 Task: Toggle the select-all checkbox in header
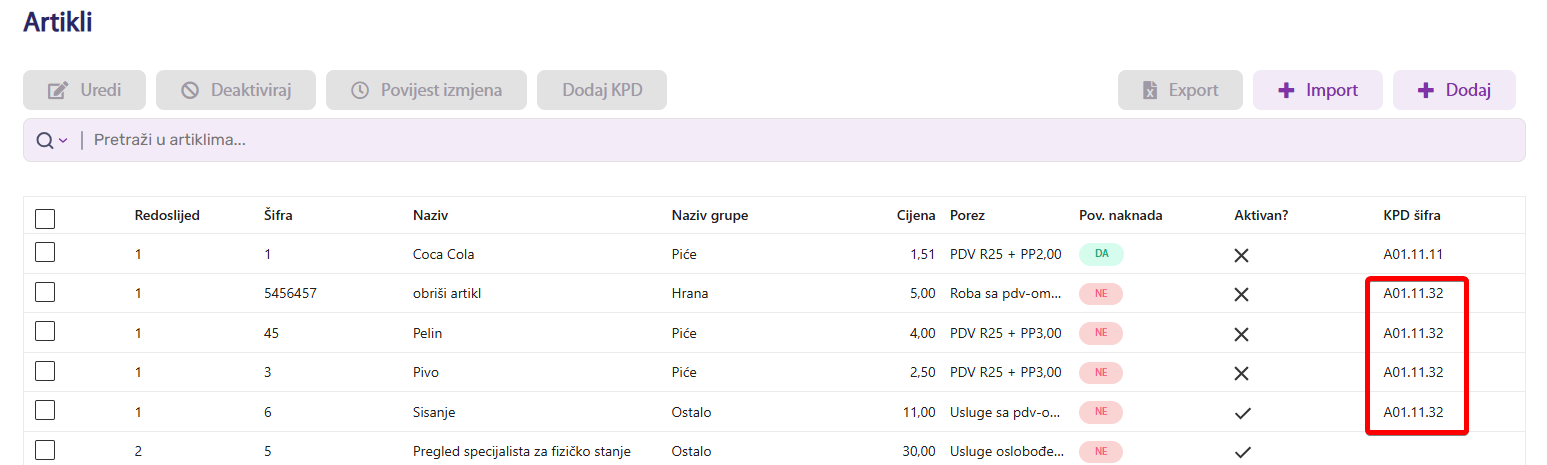pyautogui.click(x=45, y=218)
